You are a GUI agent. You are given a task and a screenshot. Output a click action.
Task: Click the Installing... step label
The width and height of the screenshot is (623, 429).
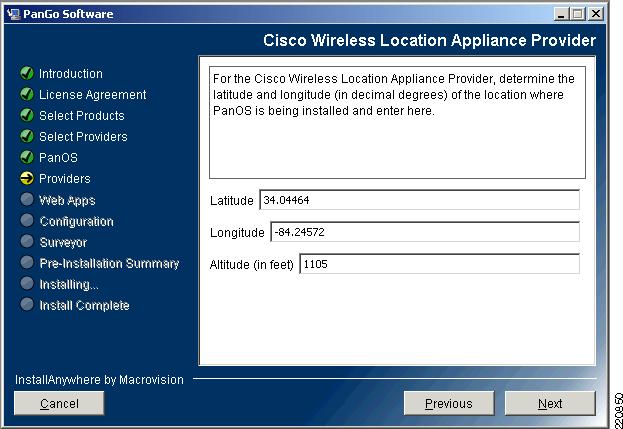(69, 284)
